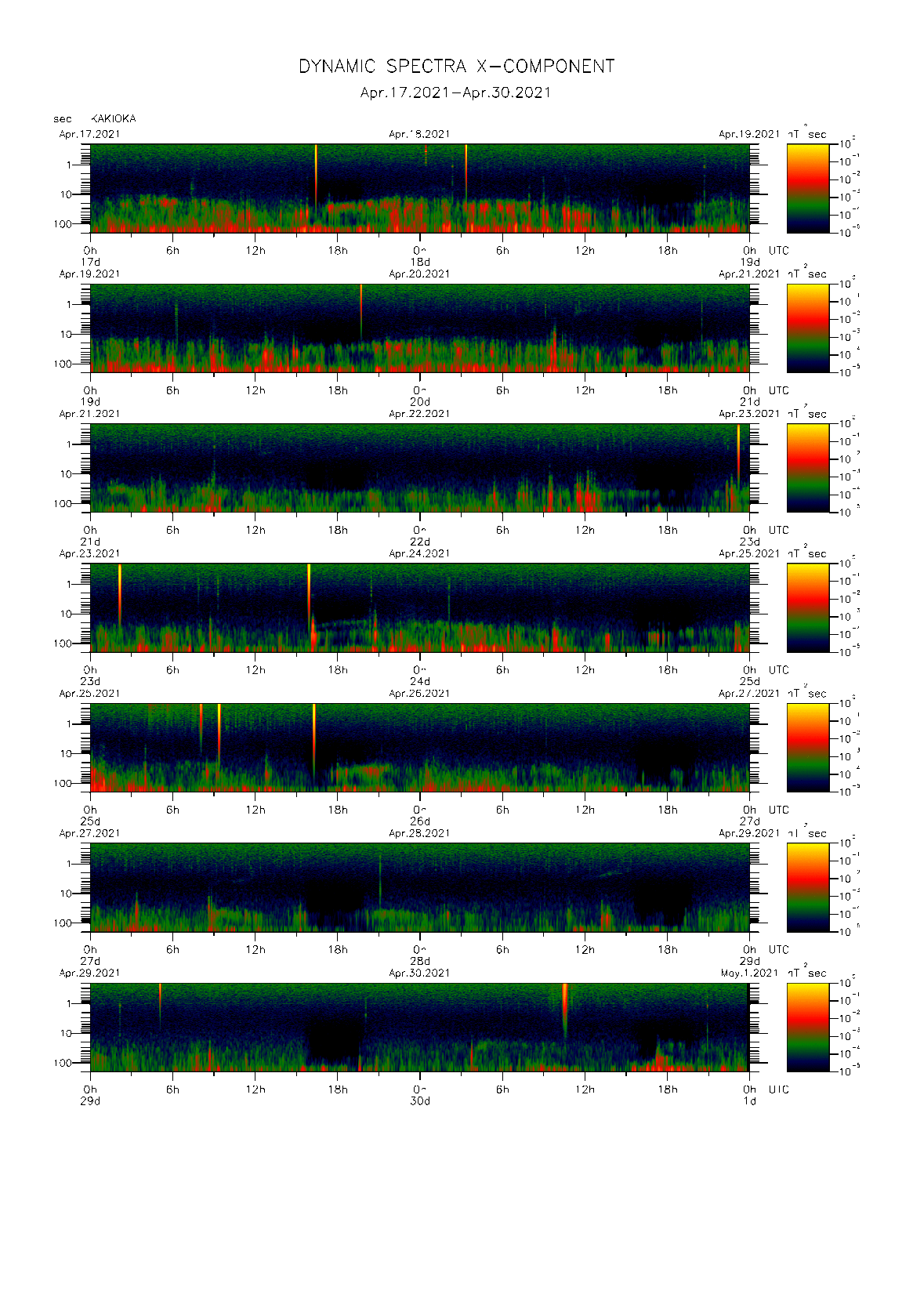
Task: Click the color scale bar beside the Apr.17 panel
Action: [808, 188]
